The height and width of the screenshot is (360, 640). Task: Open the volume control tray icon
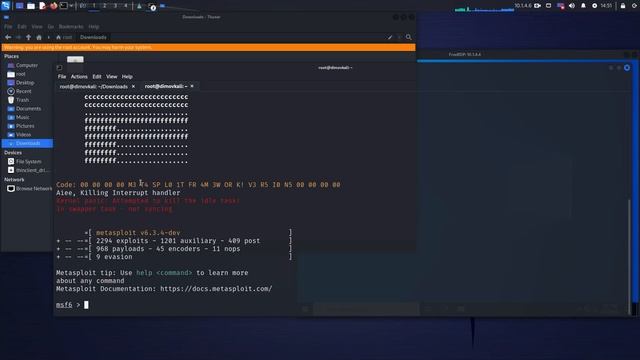click(x=572, y=6)
